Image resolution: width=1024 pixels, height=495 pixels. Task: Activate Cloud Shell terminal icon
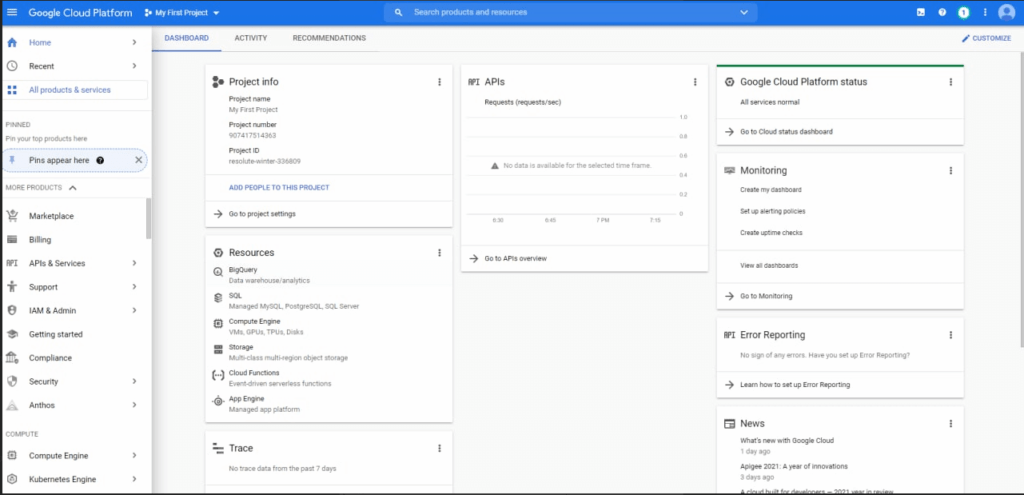point(921,12)
